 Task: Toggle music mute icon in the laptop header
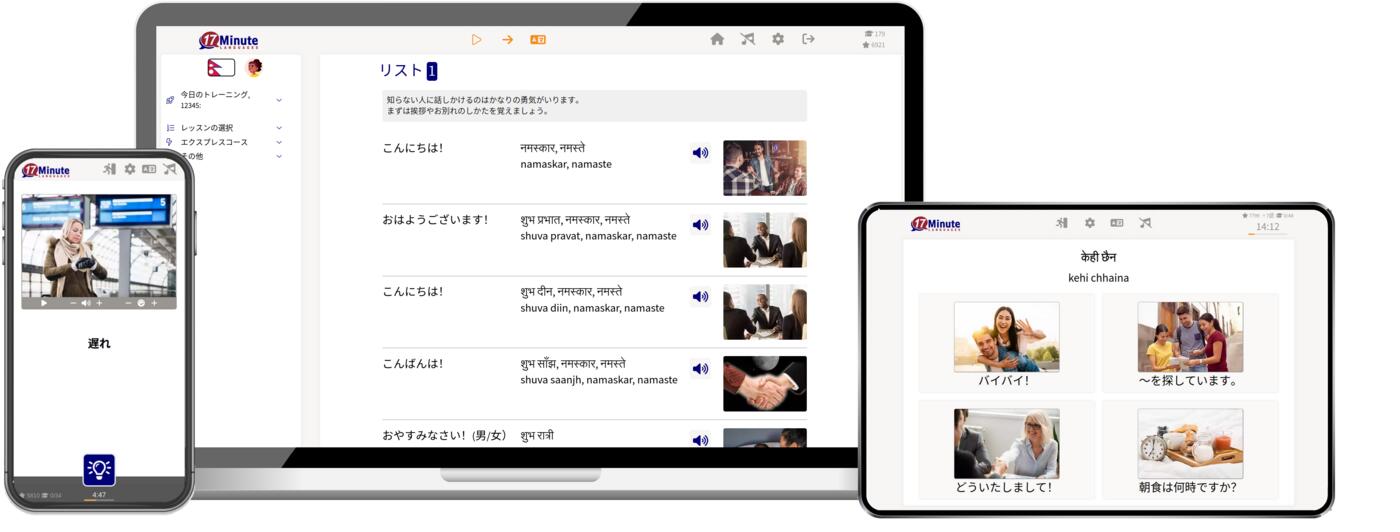748,39
